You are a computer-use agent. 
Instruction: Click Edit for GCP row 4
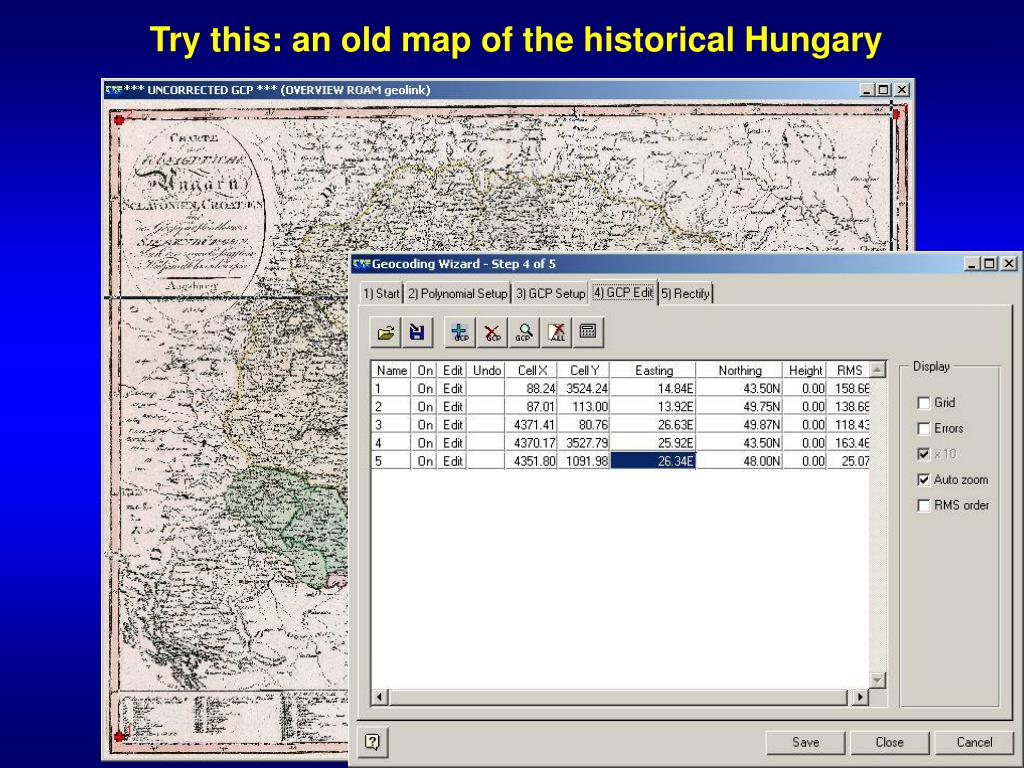pyautogui.click(x=452, y=443)
